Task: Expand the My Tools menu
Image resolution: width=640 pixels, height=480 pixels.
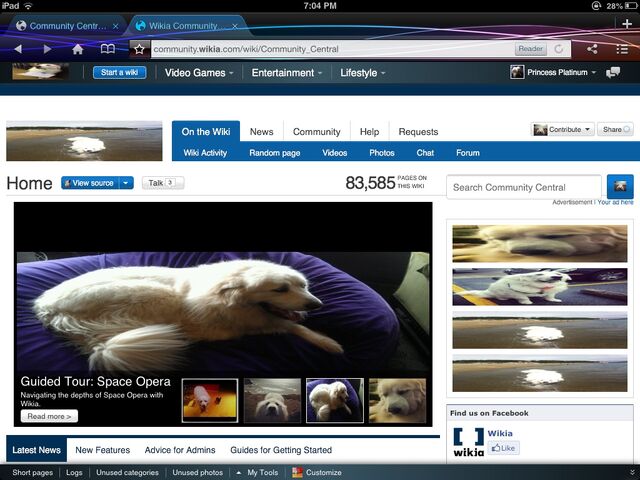Action: tap(258, 473)
